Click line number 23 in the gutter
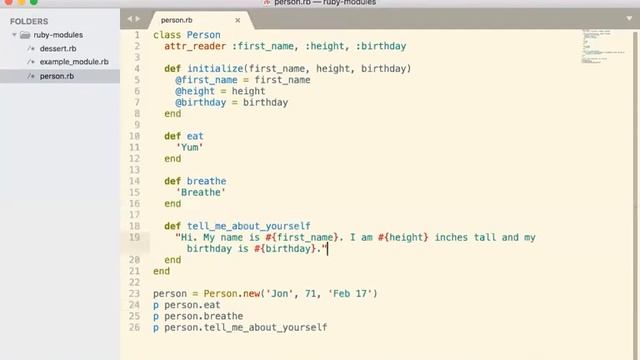The height and width of the screenshot is (360, 640). (x=134, y=293)
